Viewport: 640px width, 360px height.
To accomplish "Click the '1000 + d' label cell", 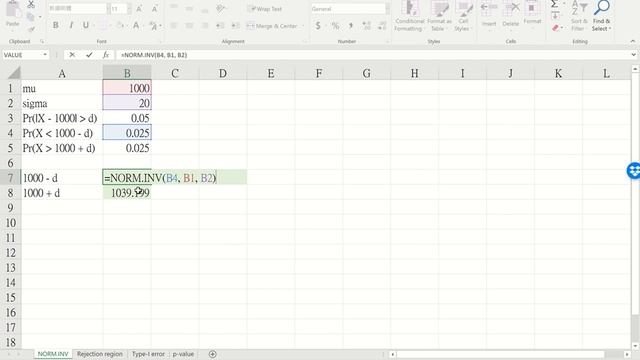I will click(x=62, y=193).
